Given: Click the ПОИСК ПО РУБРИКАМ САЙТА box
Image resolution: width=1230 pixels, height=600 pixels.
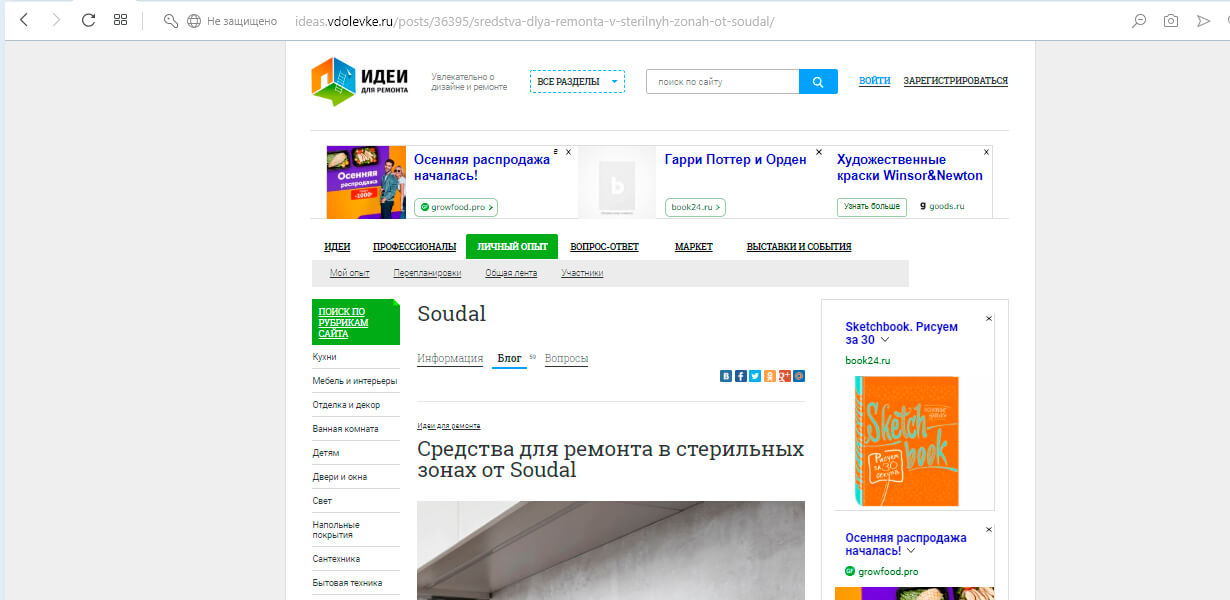Looking at the screenshot, I should (355, 322).
